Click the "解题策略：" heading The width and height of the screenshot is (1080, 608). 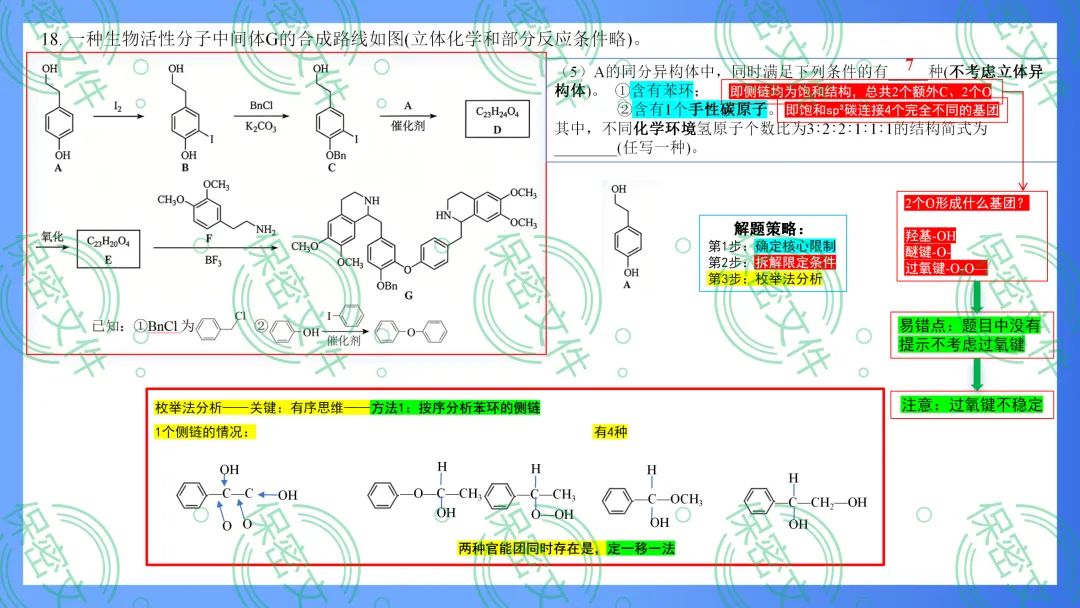click(768, 229)
